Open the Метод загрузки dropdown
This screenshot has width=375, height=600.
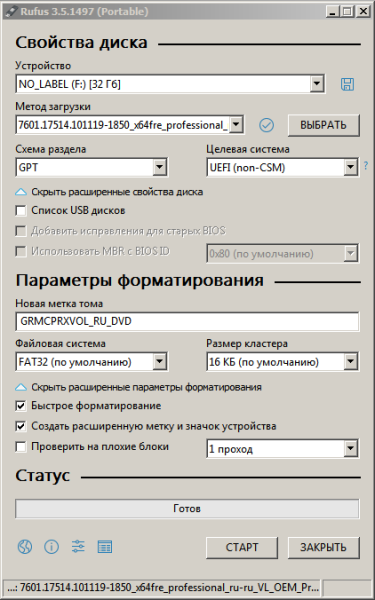coord(129,125)
